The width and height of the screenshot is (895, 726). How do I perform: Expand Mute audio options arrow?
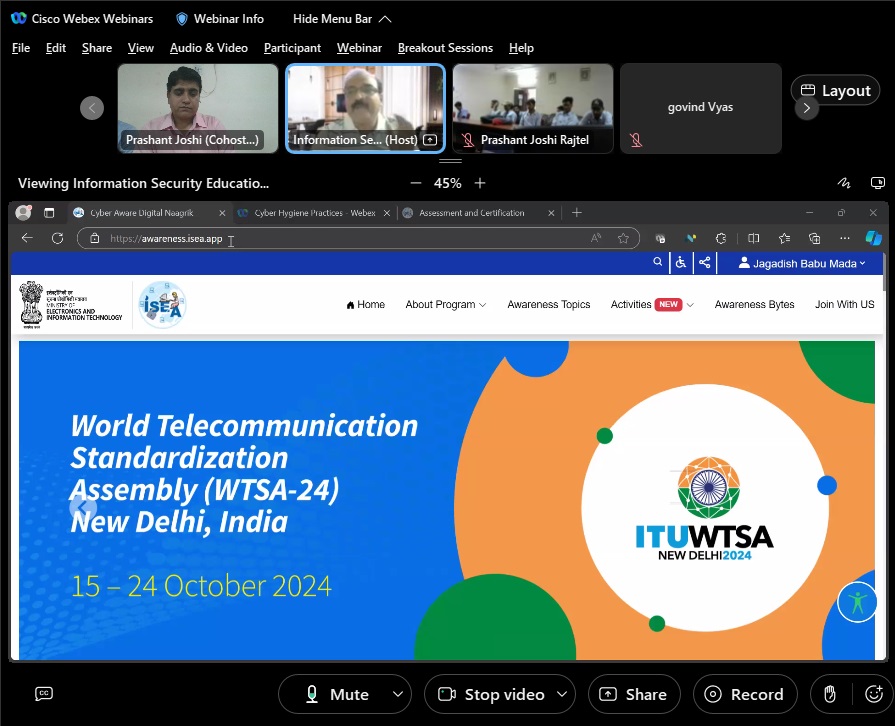point(398,694)
